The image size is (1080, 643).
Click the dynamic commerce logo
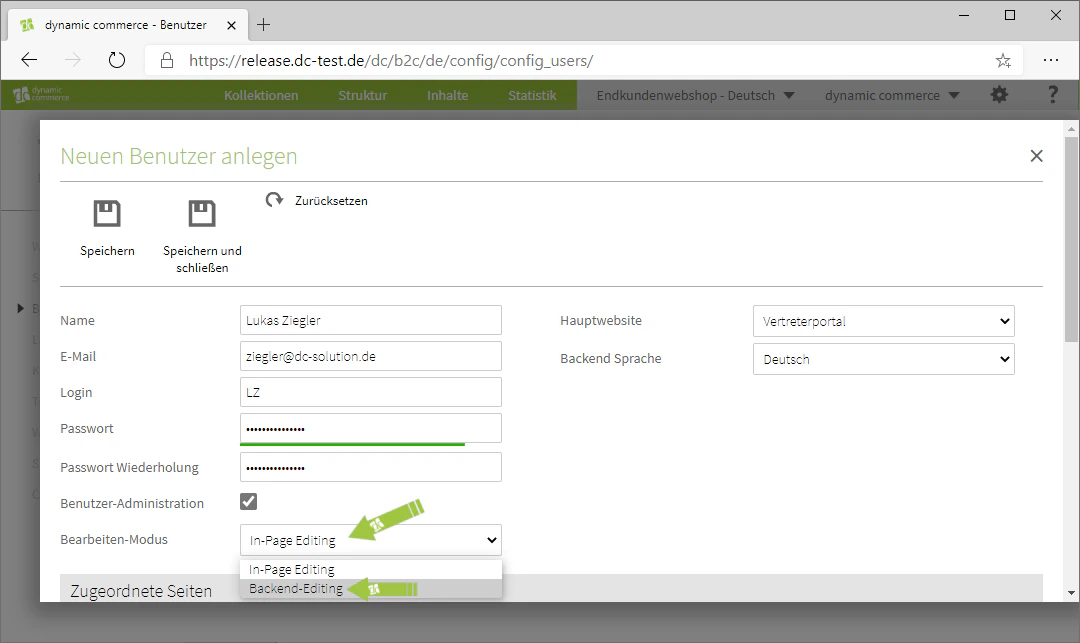point(41,94)
